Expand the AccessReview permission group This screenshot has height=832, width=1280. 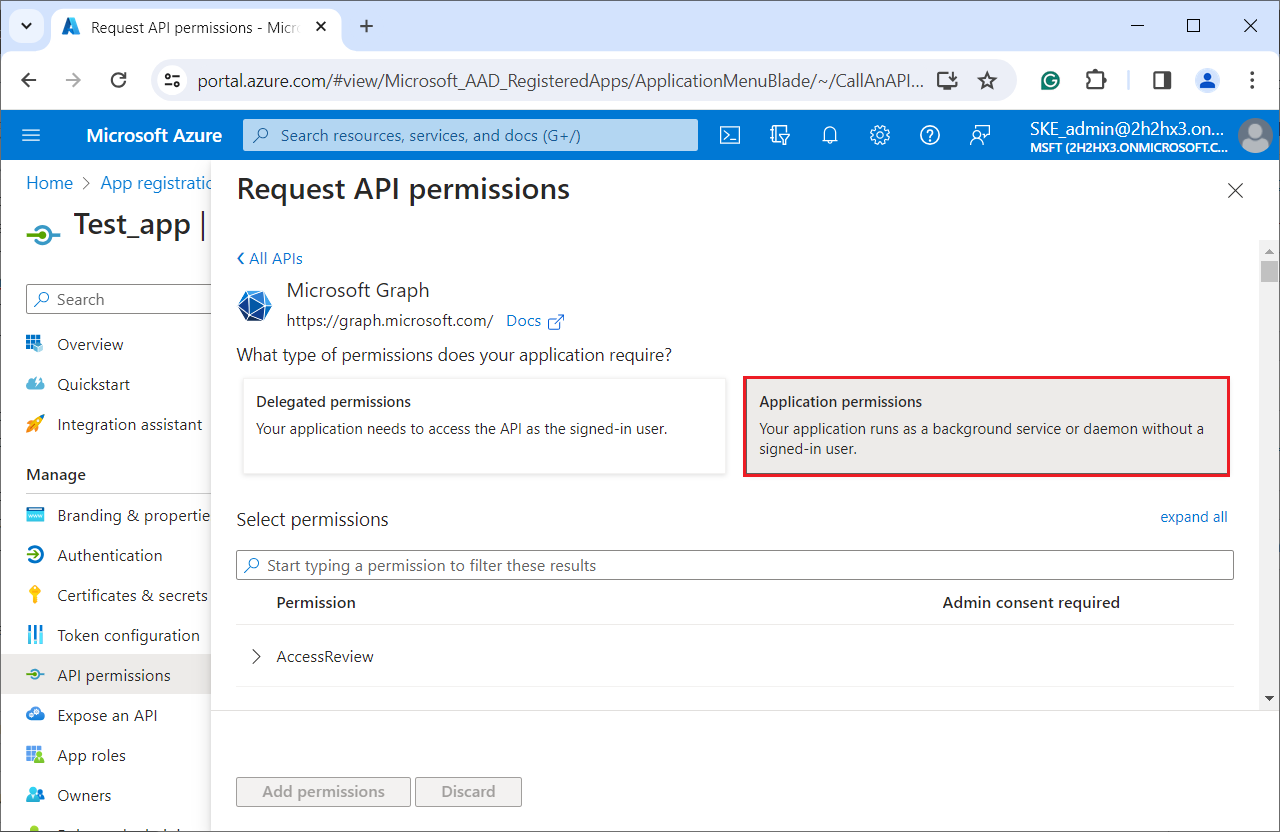point(257,657)
